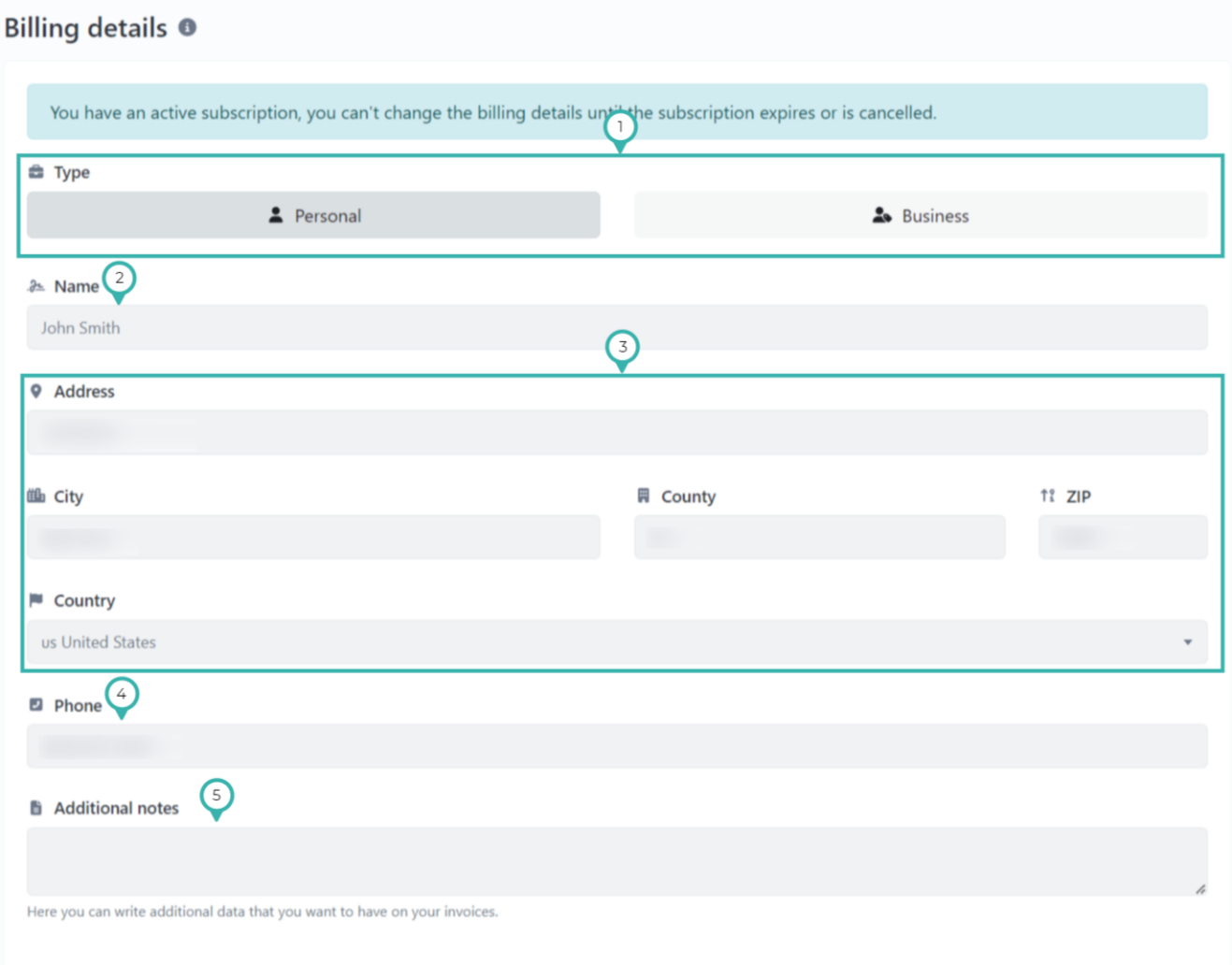Expand the United States country selector
The width and height of the screenshot is (1232, 965).
[617, 642]
